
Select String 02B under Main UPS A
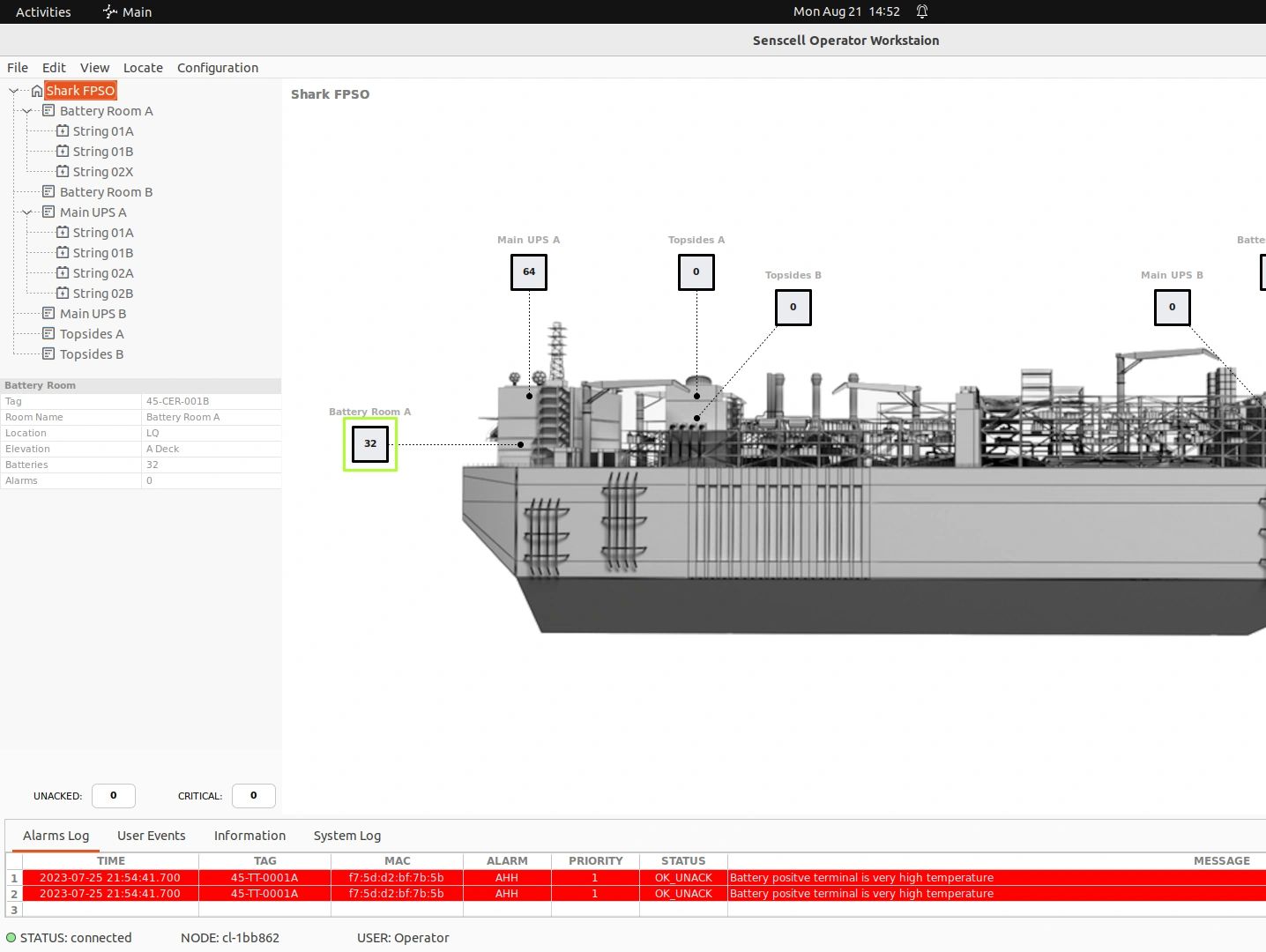103,294
